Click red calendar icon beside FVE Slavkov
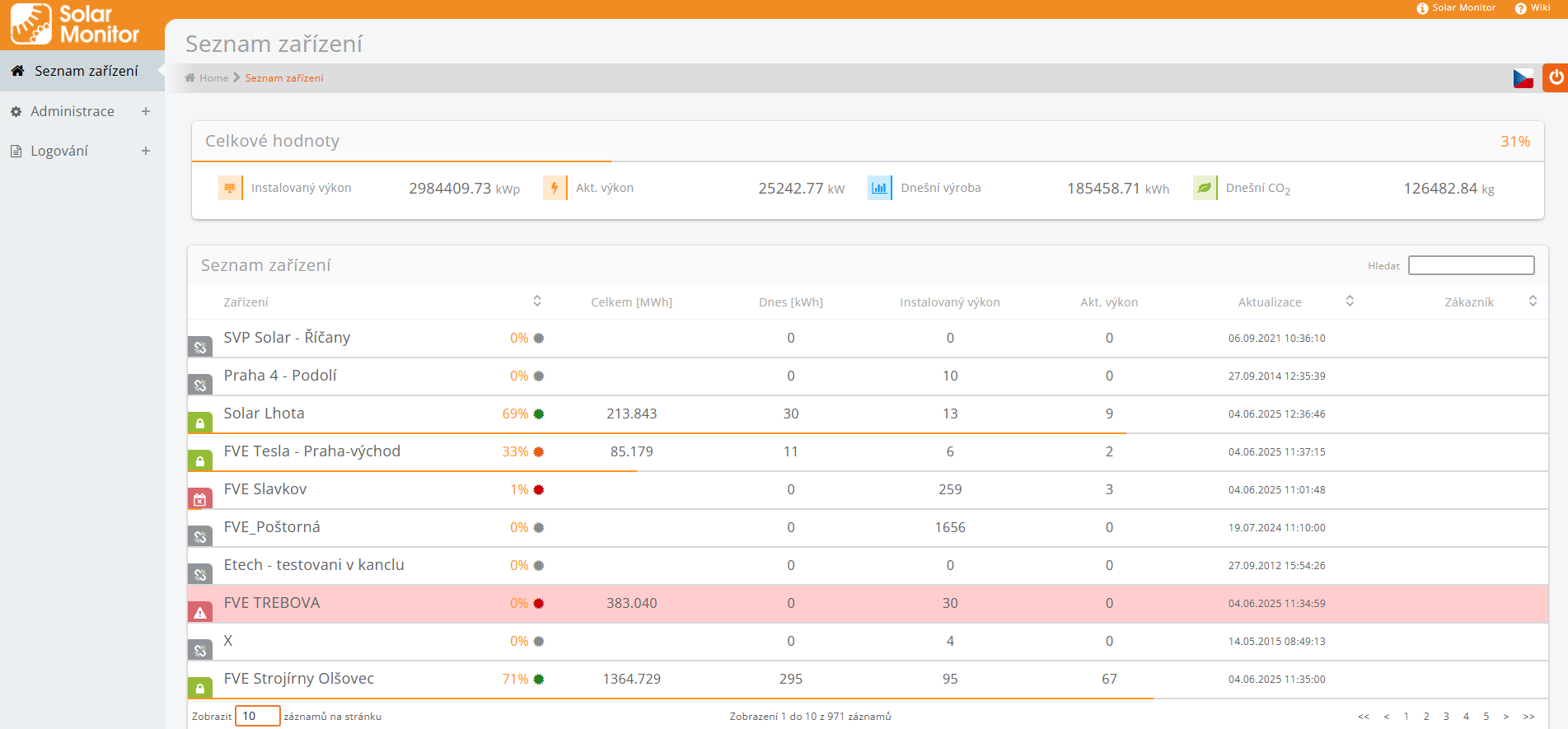The width and height of the screenshot is (1568, 729). (x=200, y=498)
